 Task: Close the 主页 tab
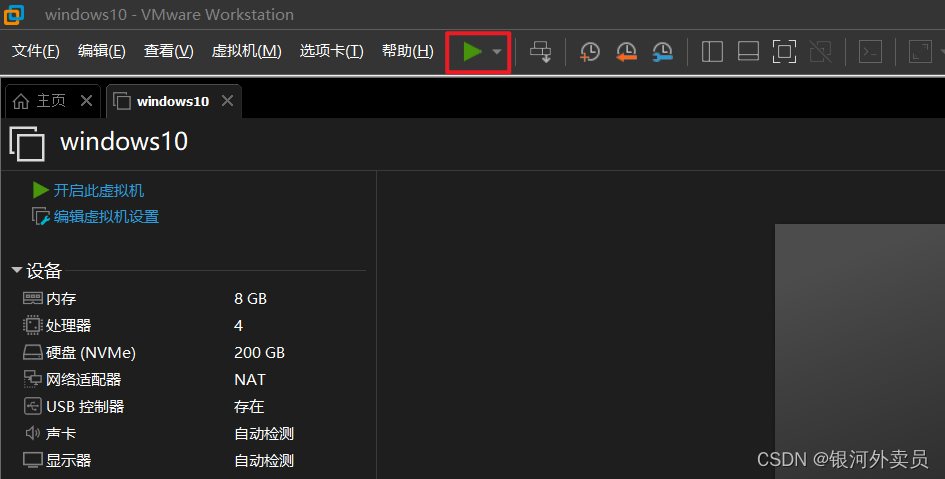[86, 101]
